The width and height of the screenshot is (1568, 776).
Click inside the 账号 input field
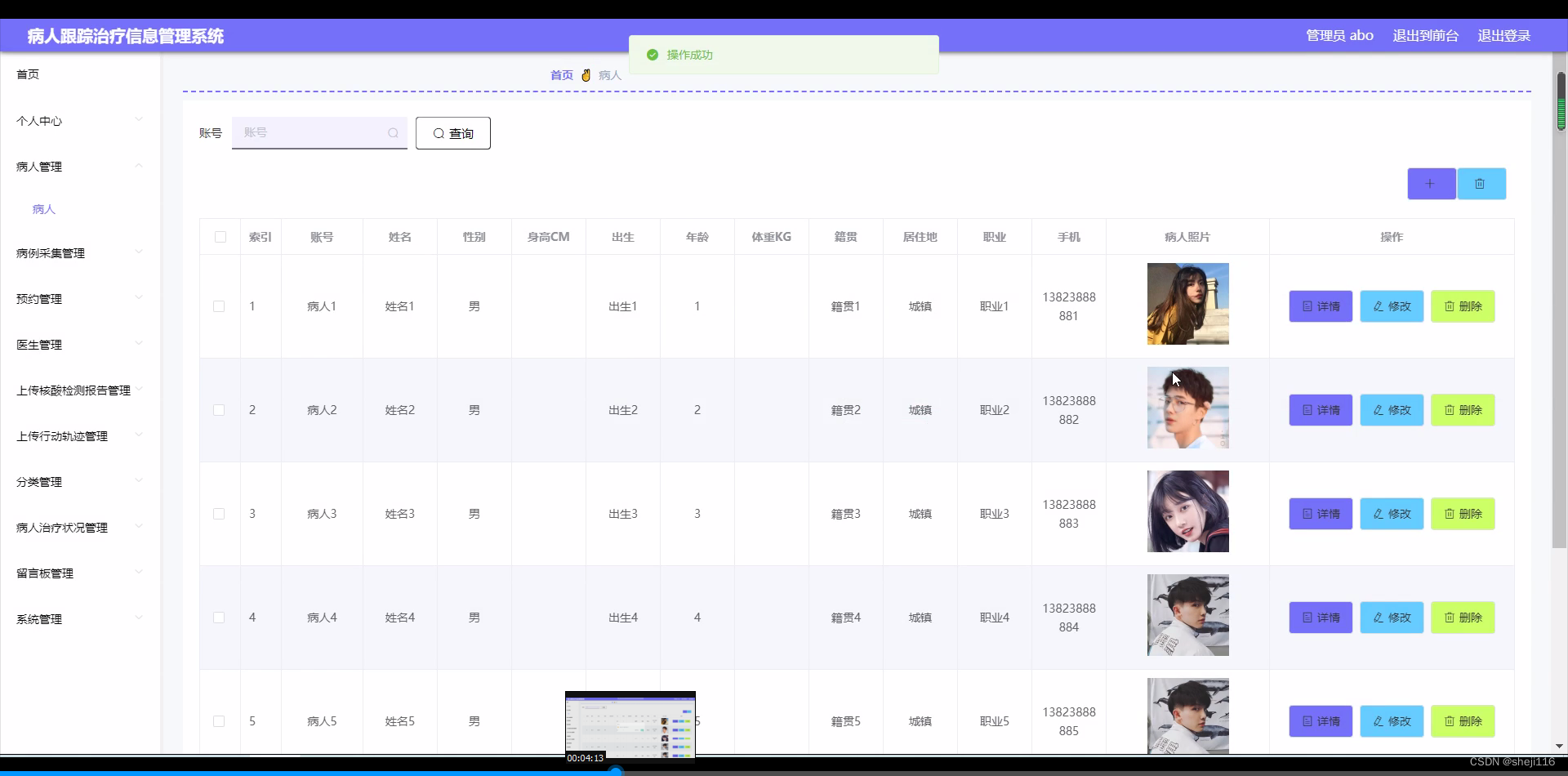(x=310, y=132)
